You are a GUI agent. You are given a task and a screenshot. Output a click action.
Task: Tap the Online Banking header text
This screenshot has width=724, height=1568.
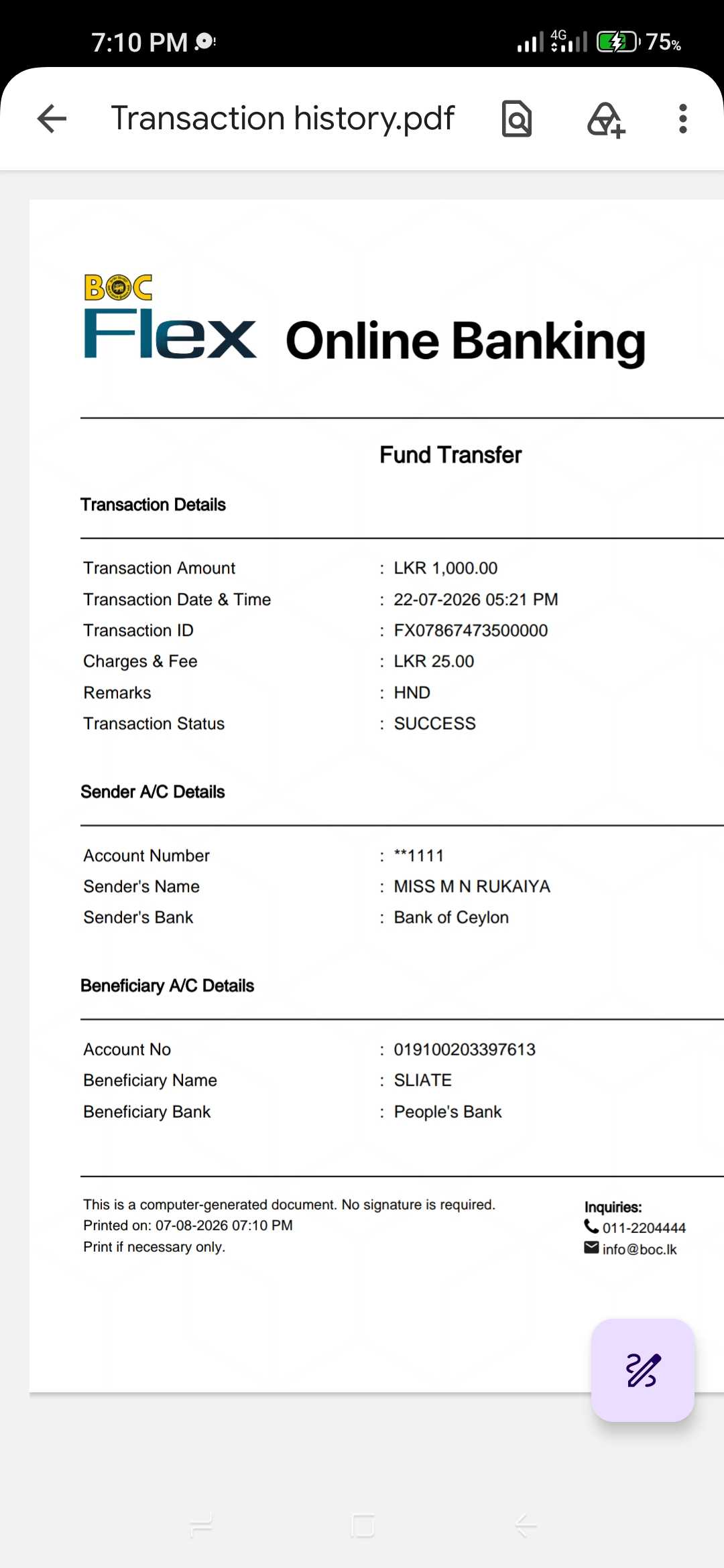[x=465, y=341]
